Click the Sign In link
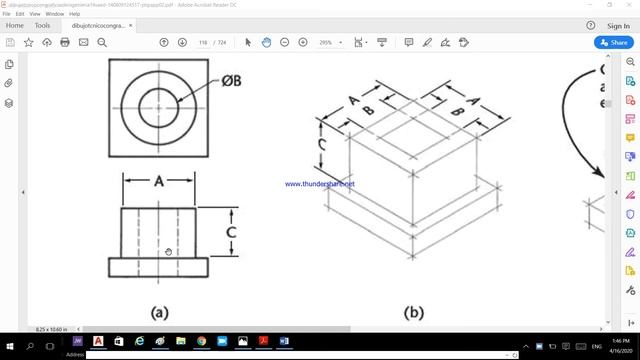This screenshot has width=640, height=360. (x=618, y=26)
